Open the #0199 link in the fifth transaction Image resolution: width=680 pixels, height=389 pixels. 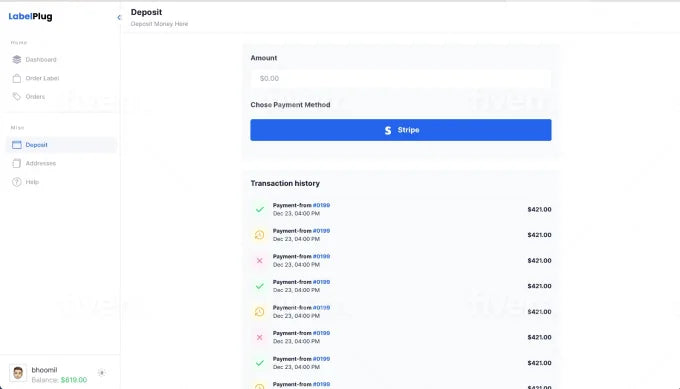coord(321,307)
